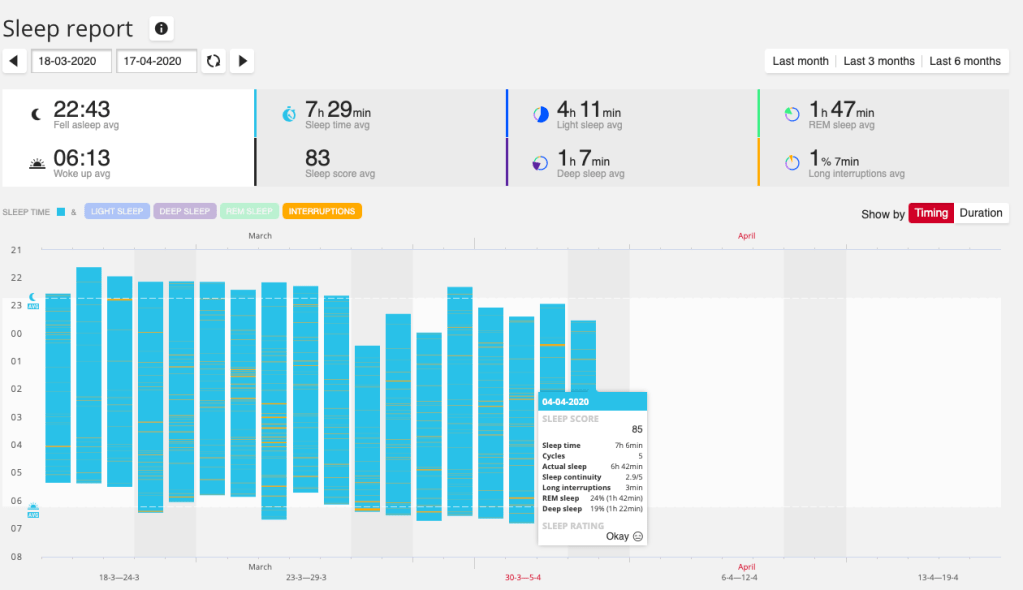Open the Sleep report info icon
Screen dimensions: 1023x590
click(161, 28)
